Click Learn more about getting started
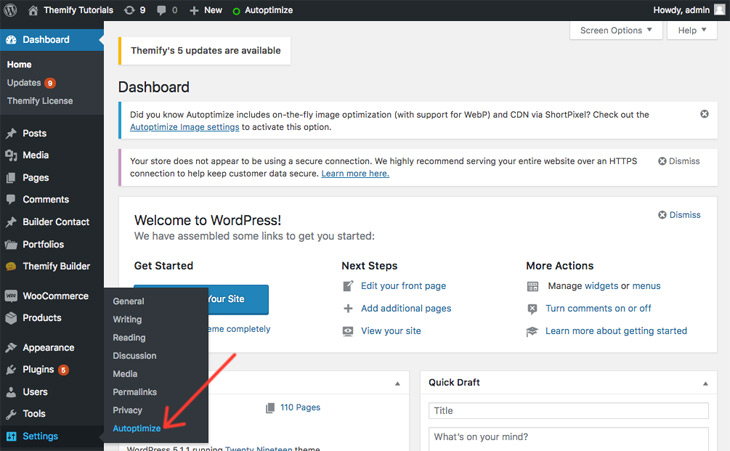Image resolution: width=730 pixels, height=451 pixels. pos(616,331)
